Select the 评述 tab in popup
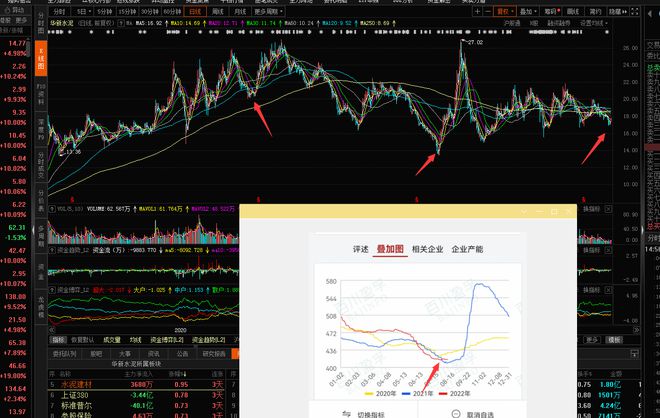 (x=361, y=249)
